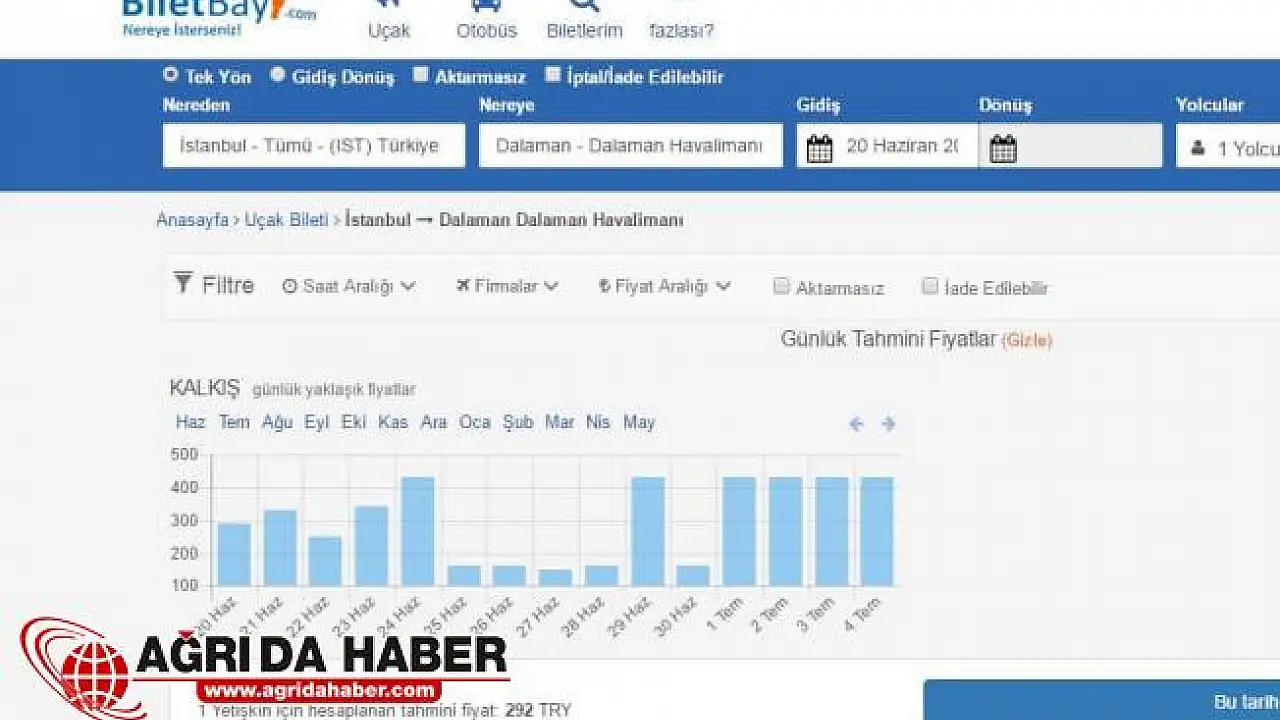Tick Aktarmasız checkbox in filter row

781,286
